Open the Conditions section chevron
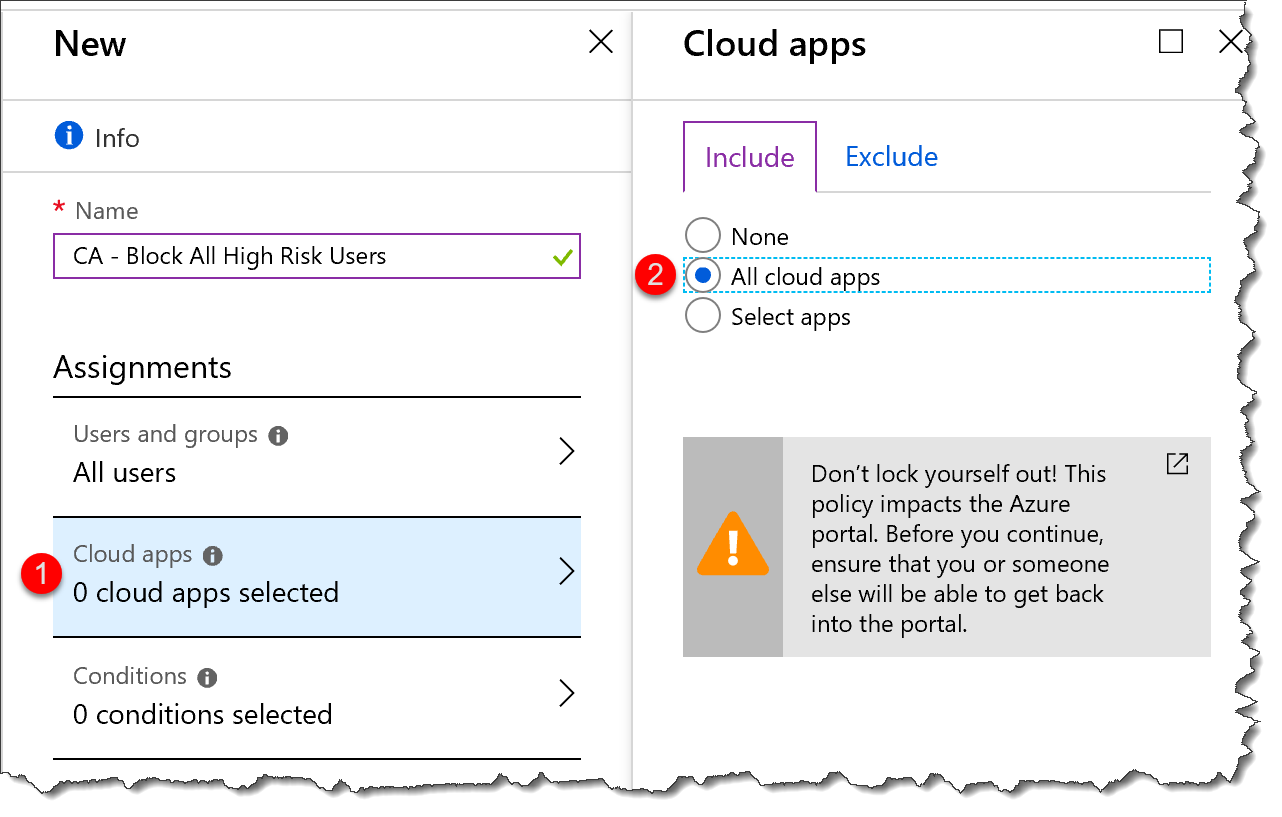The image size is (1282, 817). click(x=567, y=693)
